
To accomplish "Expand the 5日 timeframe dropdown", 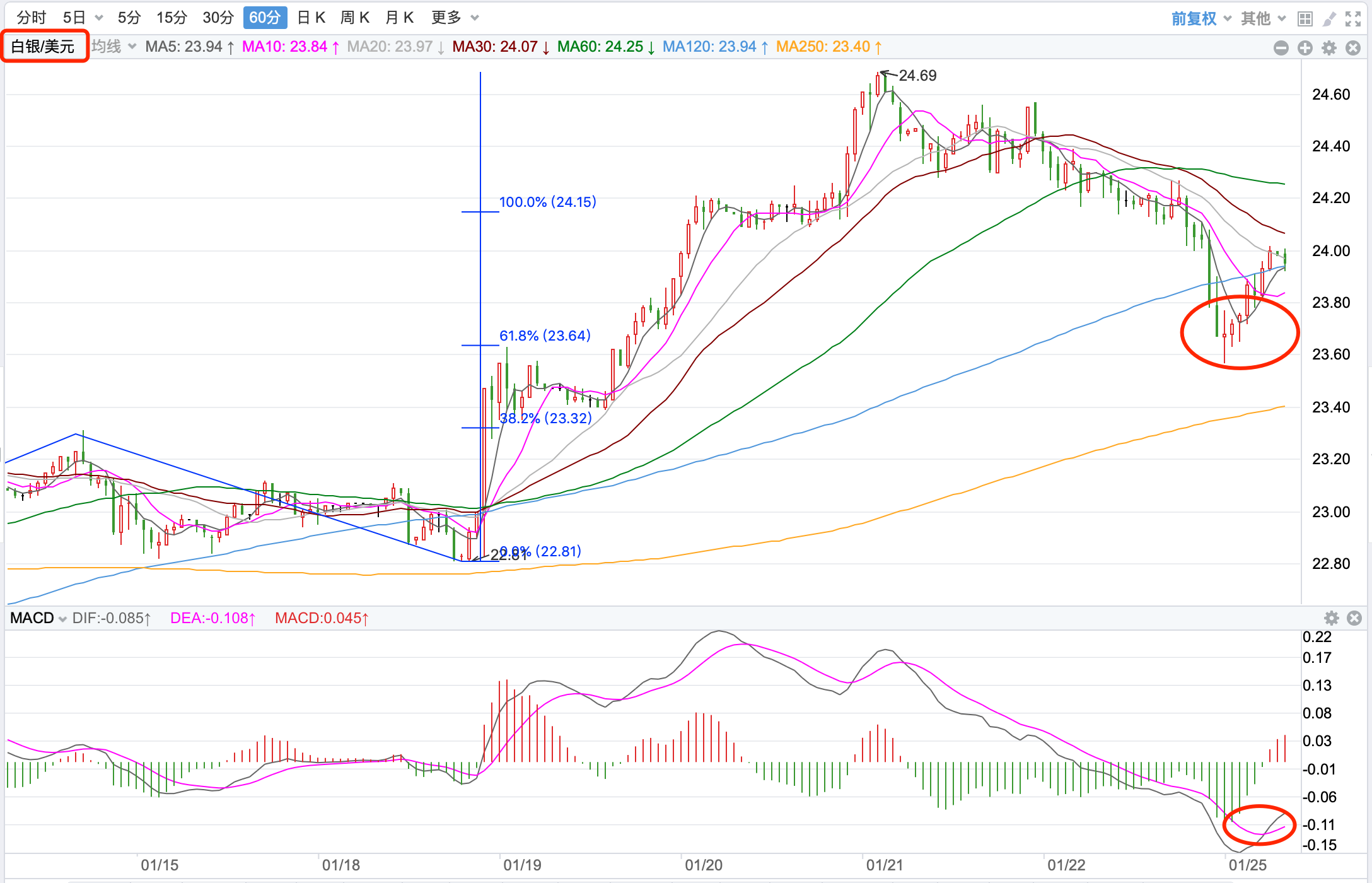I will coord(99,18).
